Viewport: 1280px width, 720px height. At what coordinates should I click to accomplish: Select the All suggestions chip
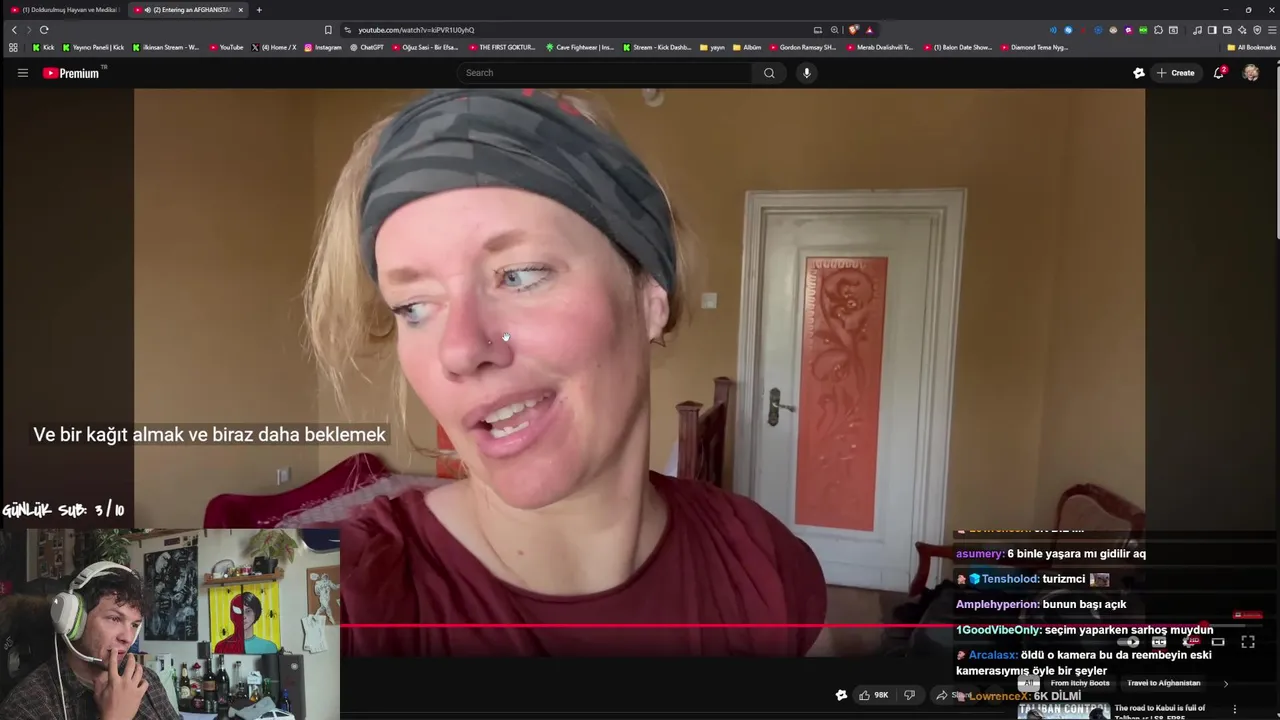pos(1030,683)
